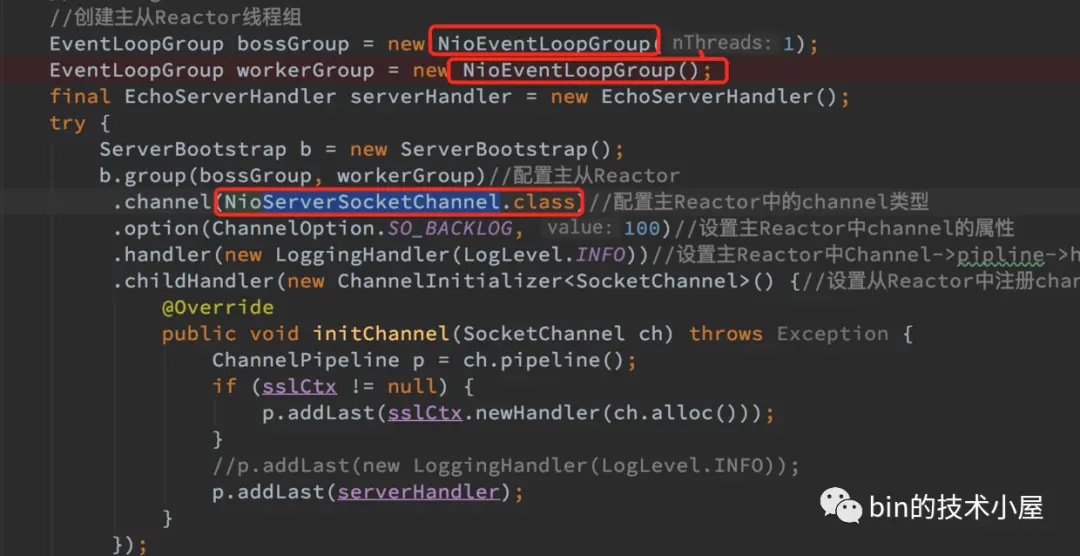
Task: Click the commented-out p.addLast LoggingHandler line
Action: [506, 466]
